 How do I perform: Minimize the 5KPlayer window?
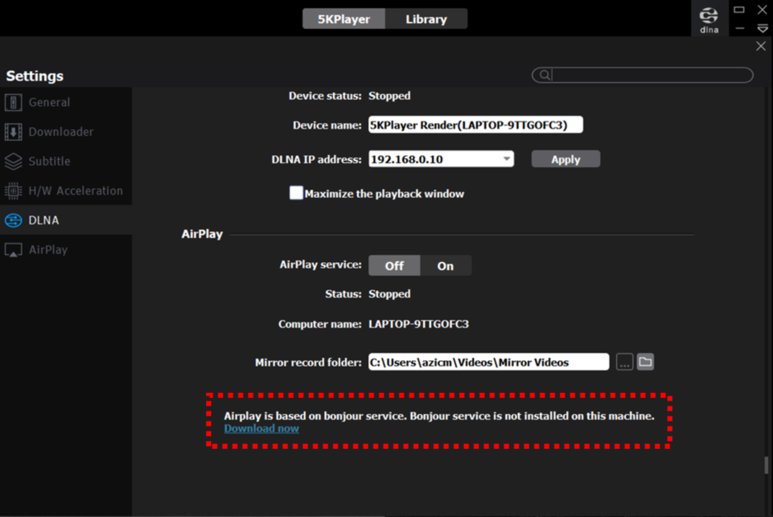click(x=739, y=29)
